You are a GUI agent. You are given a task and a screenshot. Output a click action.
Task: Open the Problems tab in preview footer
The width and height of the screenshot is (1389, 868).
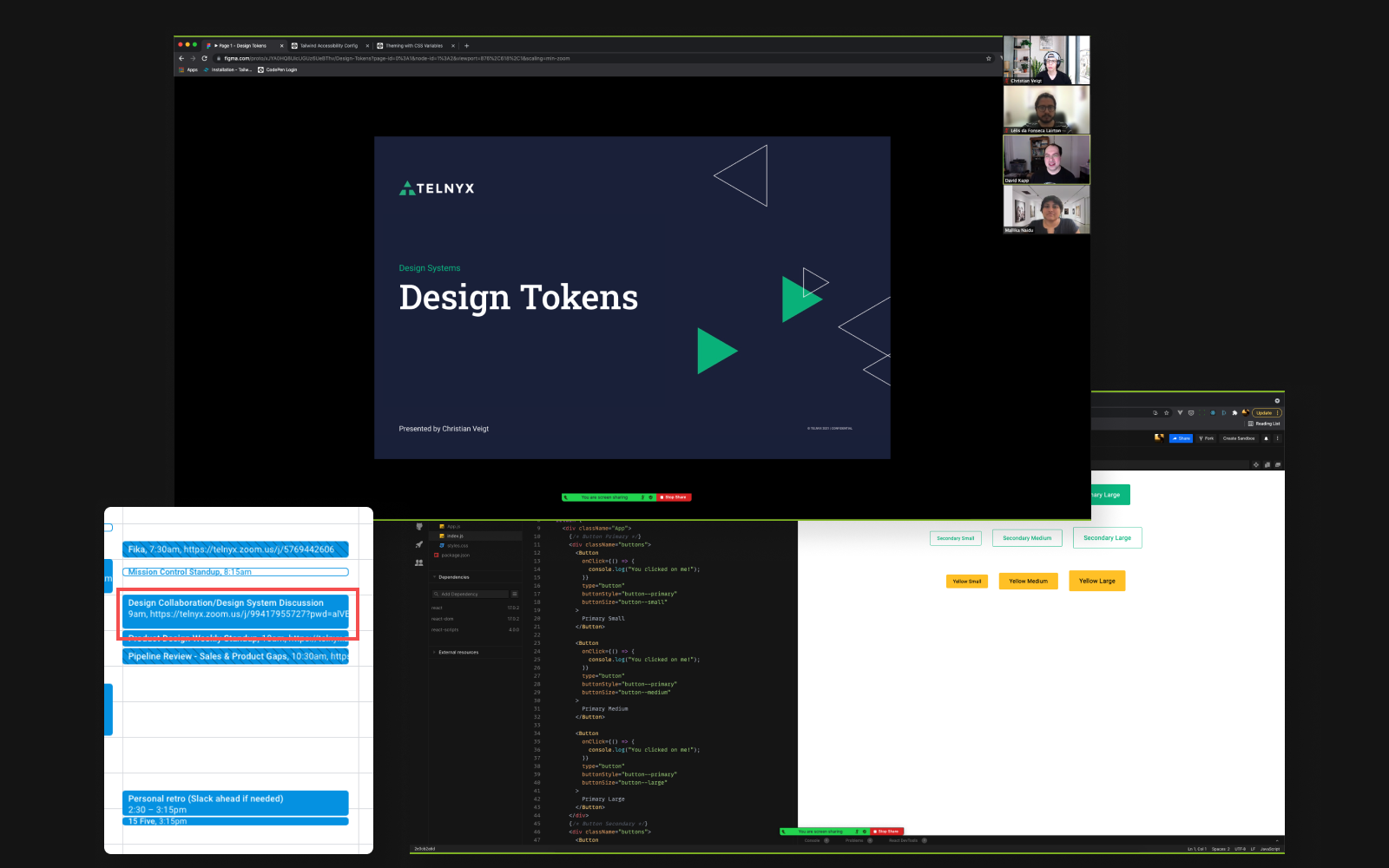pyautogui.click(x=858, y=840)
